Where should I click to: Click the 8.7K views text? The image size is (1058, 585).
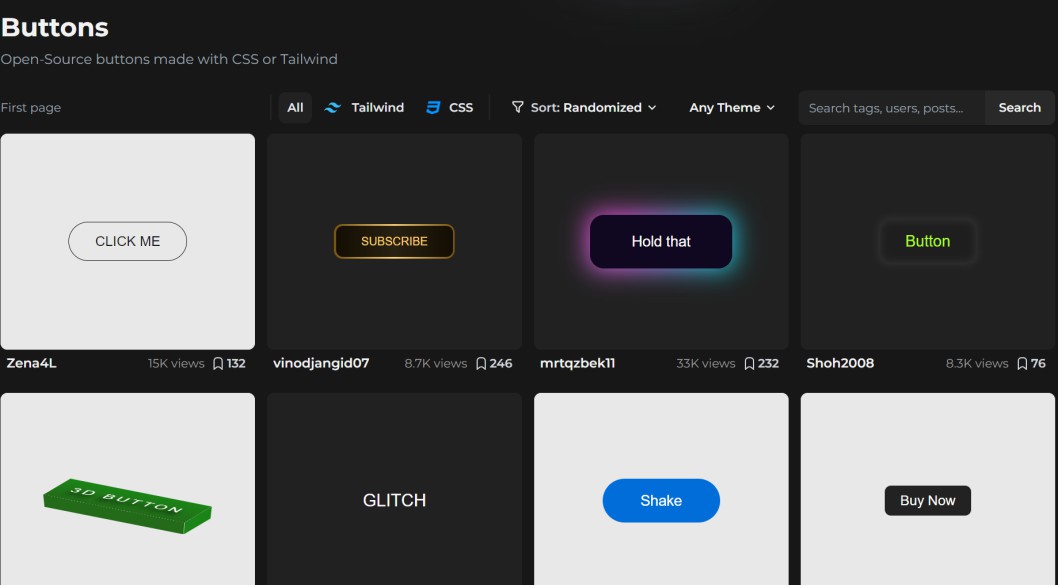click(x=436, y=364)
